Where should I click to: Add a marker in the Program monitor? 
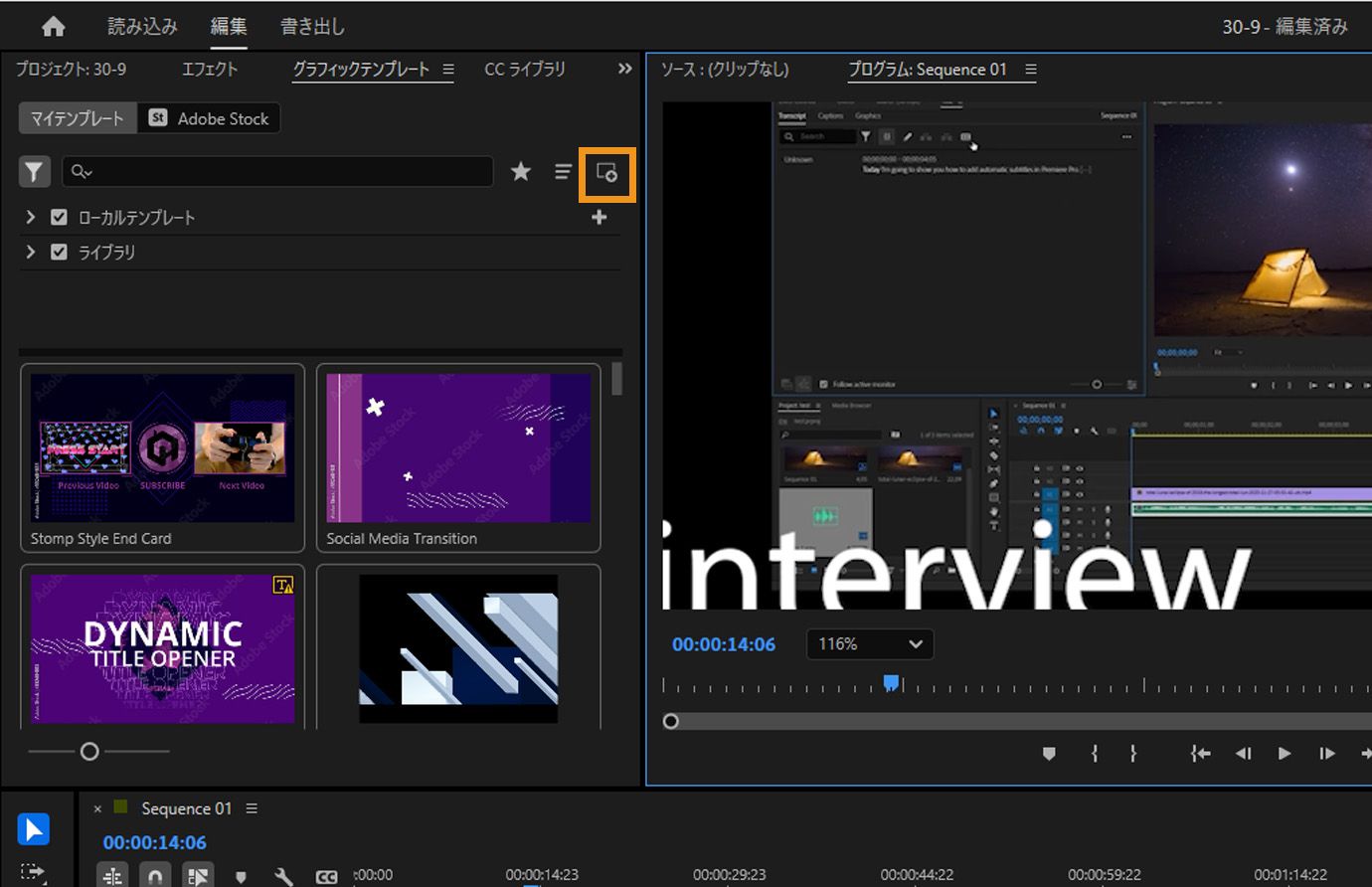[x=1049, y=754]
